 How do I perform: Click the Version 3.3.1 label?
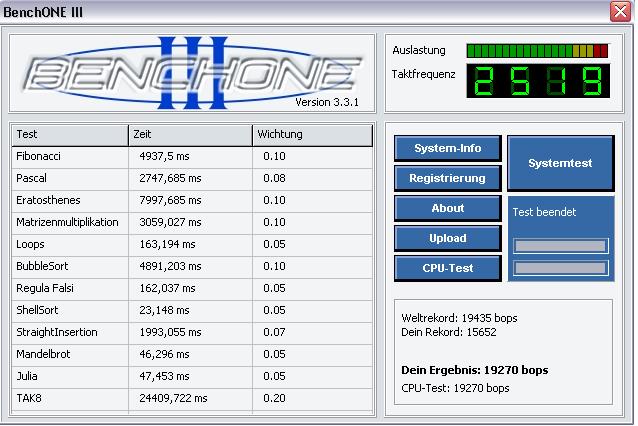(327, 102)
